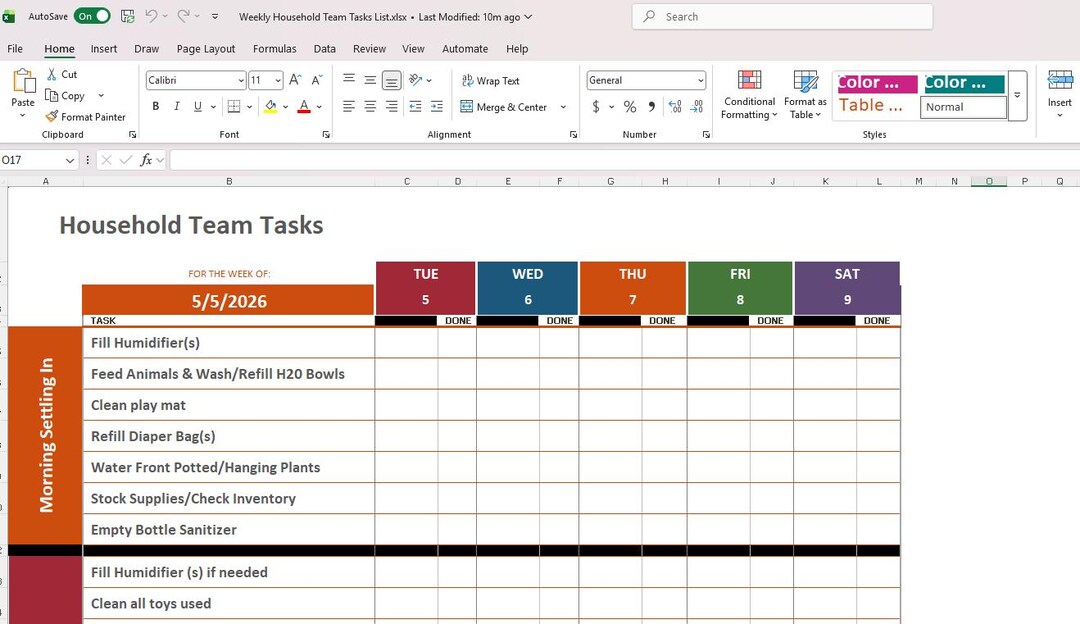Open Clipboard pane launcher
The image size is (1080, 624).
(132, 135)
